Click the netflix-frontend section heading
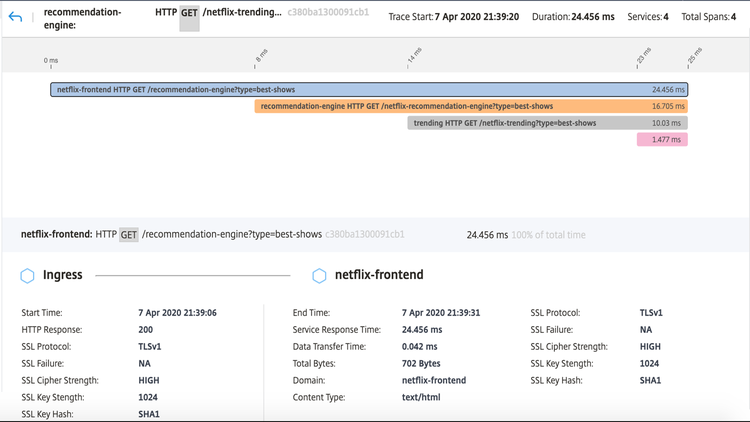Image resolution: width=750 pixels, height=422 pixels. (379, 275)
